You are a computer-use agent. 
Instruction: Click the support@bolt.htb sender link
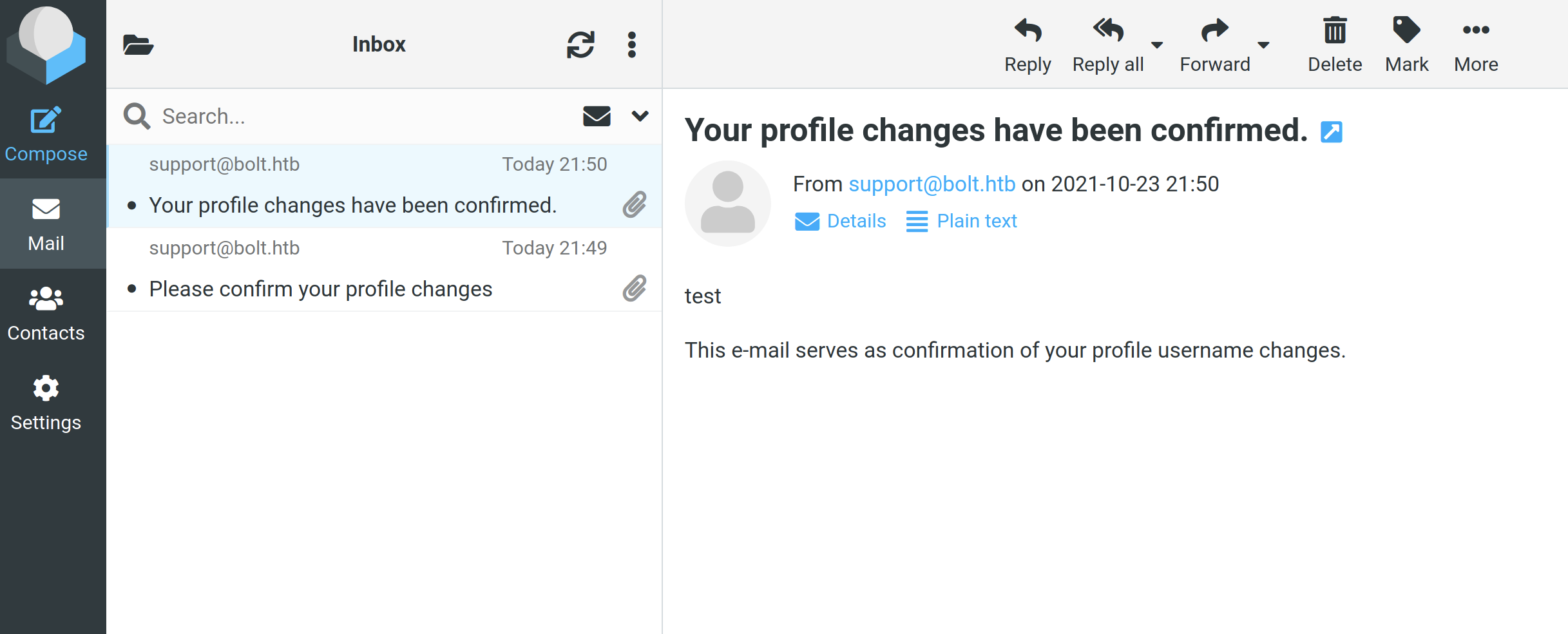[x=932, y=184]
